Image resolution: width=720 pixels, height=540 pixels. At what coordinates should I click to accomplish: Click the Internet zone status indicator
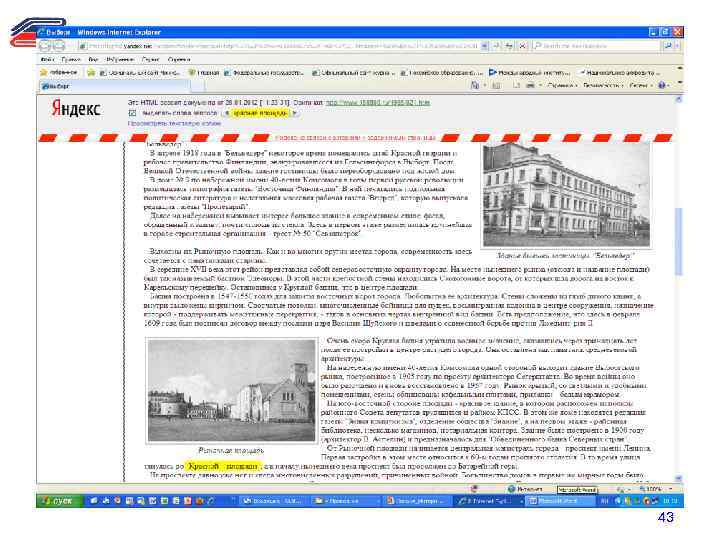[x=525, y=489]
